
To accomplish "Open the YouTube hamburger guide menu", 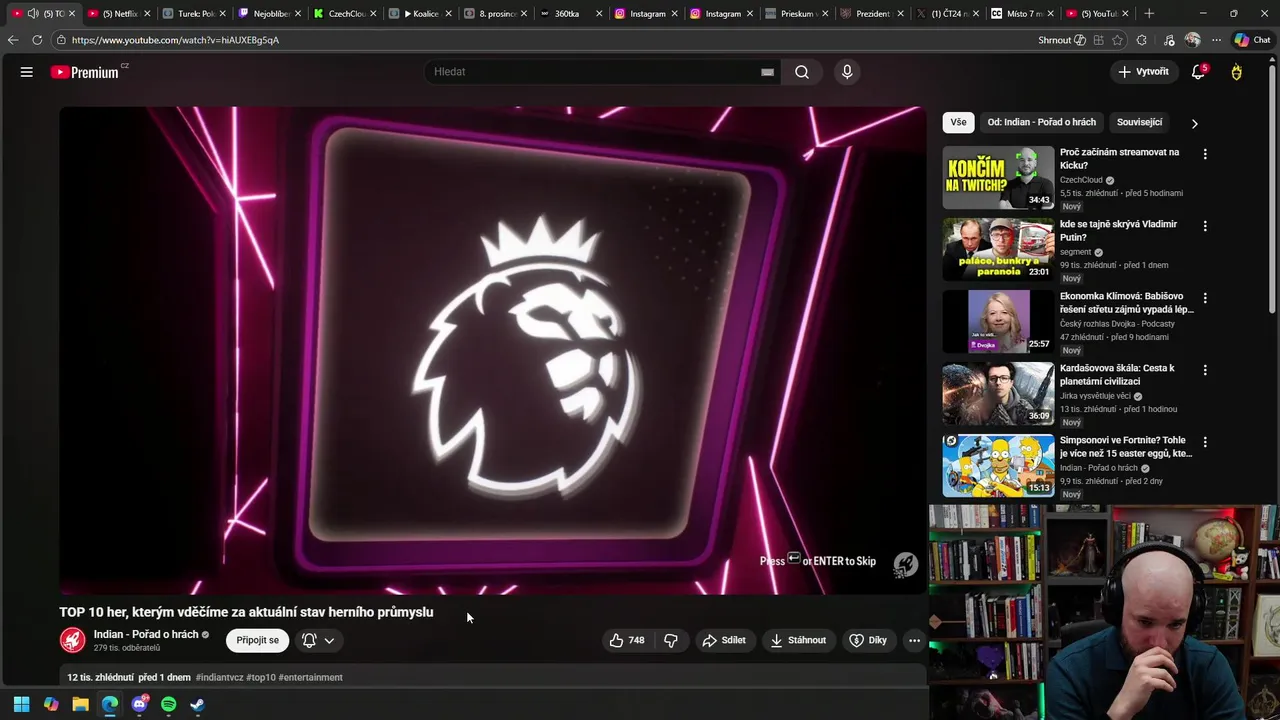I will click(x=27, y=72).
